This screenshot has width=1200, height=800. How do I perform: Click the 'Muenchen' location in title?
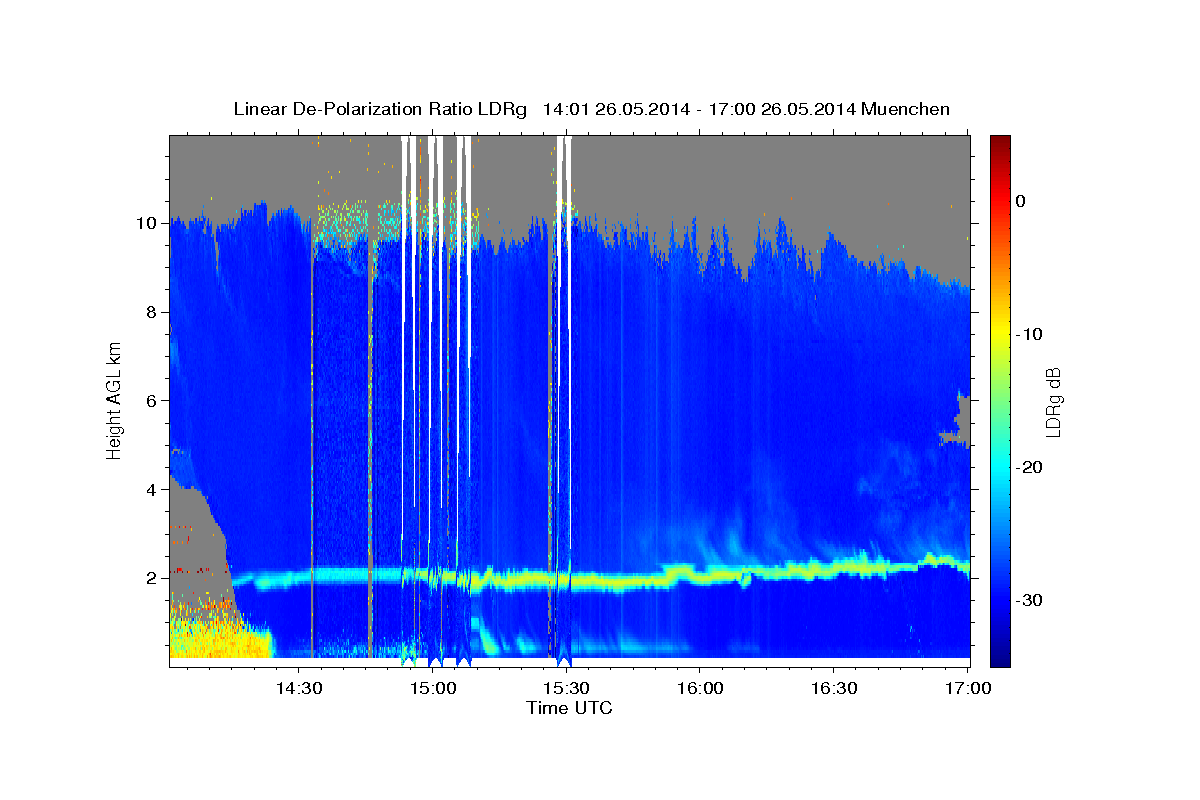[x=906, y=109]
